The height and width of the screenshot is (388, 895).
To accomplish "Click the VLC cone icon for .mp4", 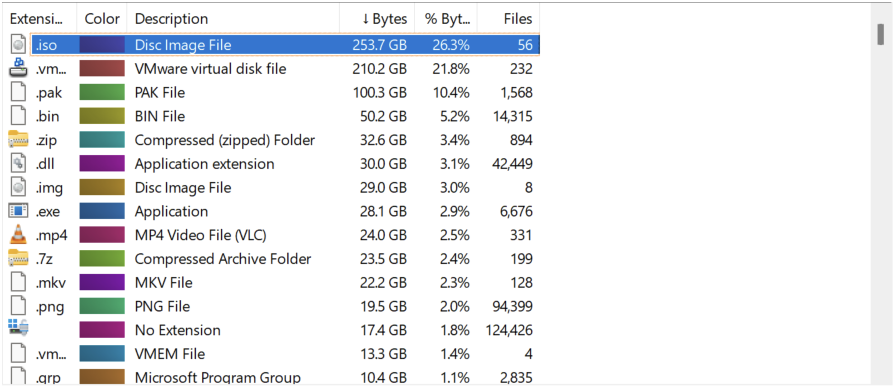I will tap(18, 235).
